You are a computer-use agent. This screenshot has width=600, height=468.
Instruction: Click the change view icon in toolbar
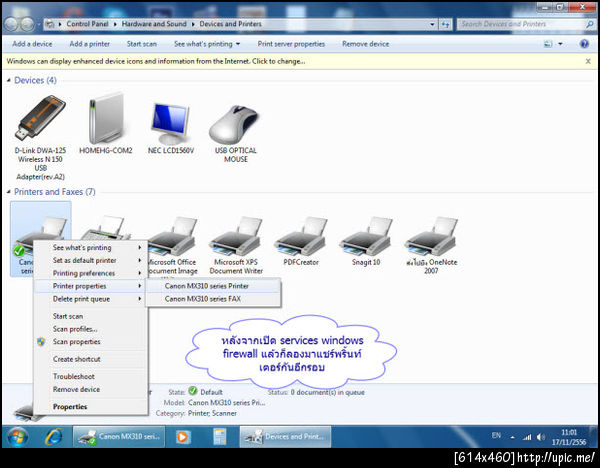(548, 44)
